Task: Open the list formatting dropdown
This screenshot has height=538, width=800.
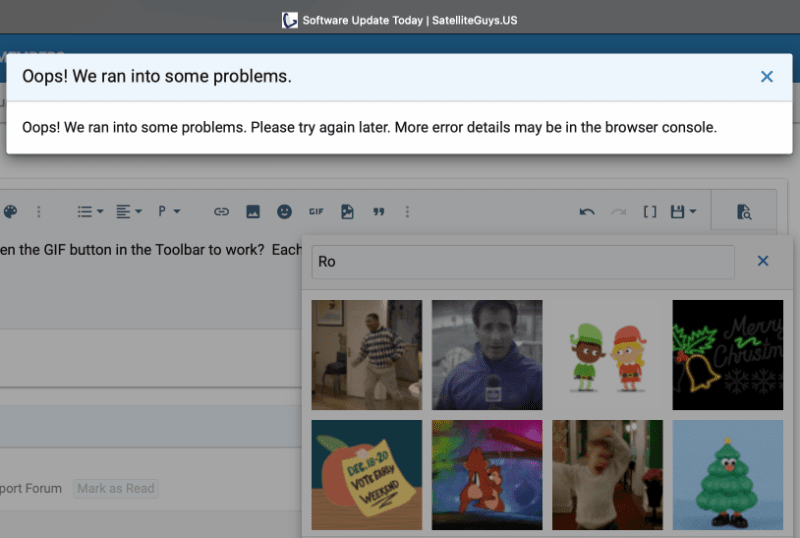Action: click(x=90, y=212)
